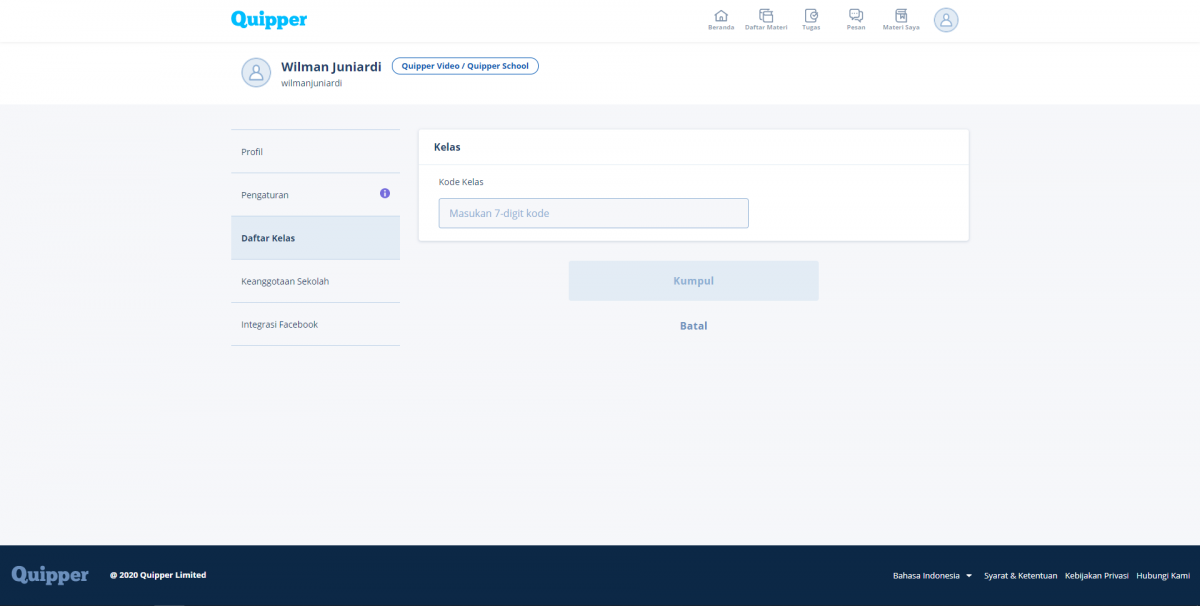This screenshot has width=1200, height=606.
Task: Click the Kode Kelas input field
Action: (593, 213)
